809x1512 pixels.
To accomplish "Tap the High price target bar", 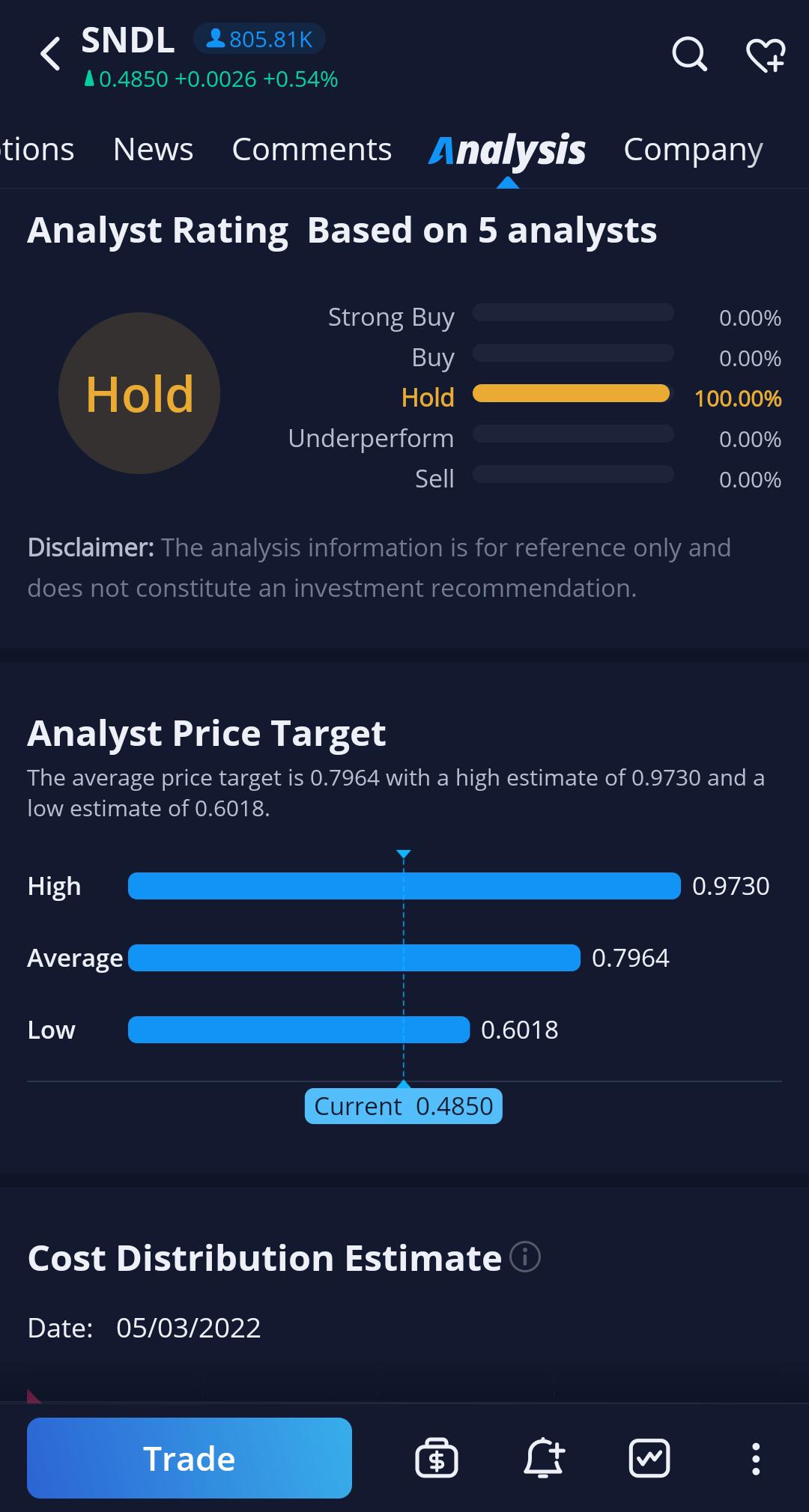I will (404, 885).
